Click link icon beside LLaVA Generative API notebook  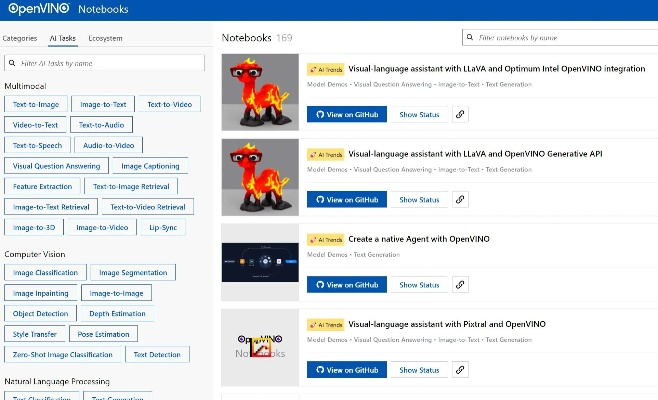point(460,199)
